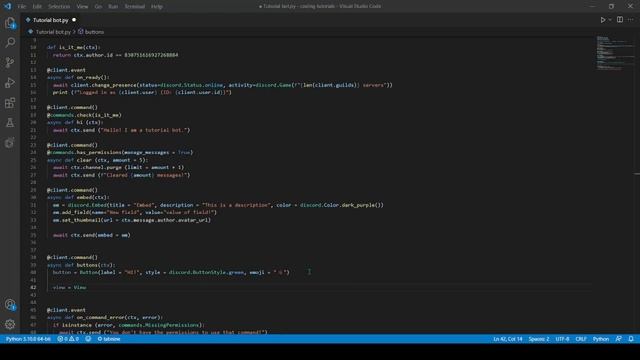640x360 pixels.
Task: Click the 'async def on_command_error' line
Action: (x=105, y=317)
